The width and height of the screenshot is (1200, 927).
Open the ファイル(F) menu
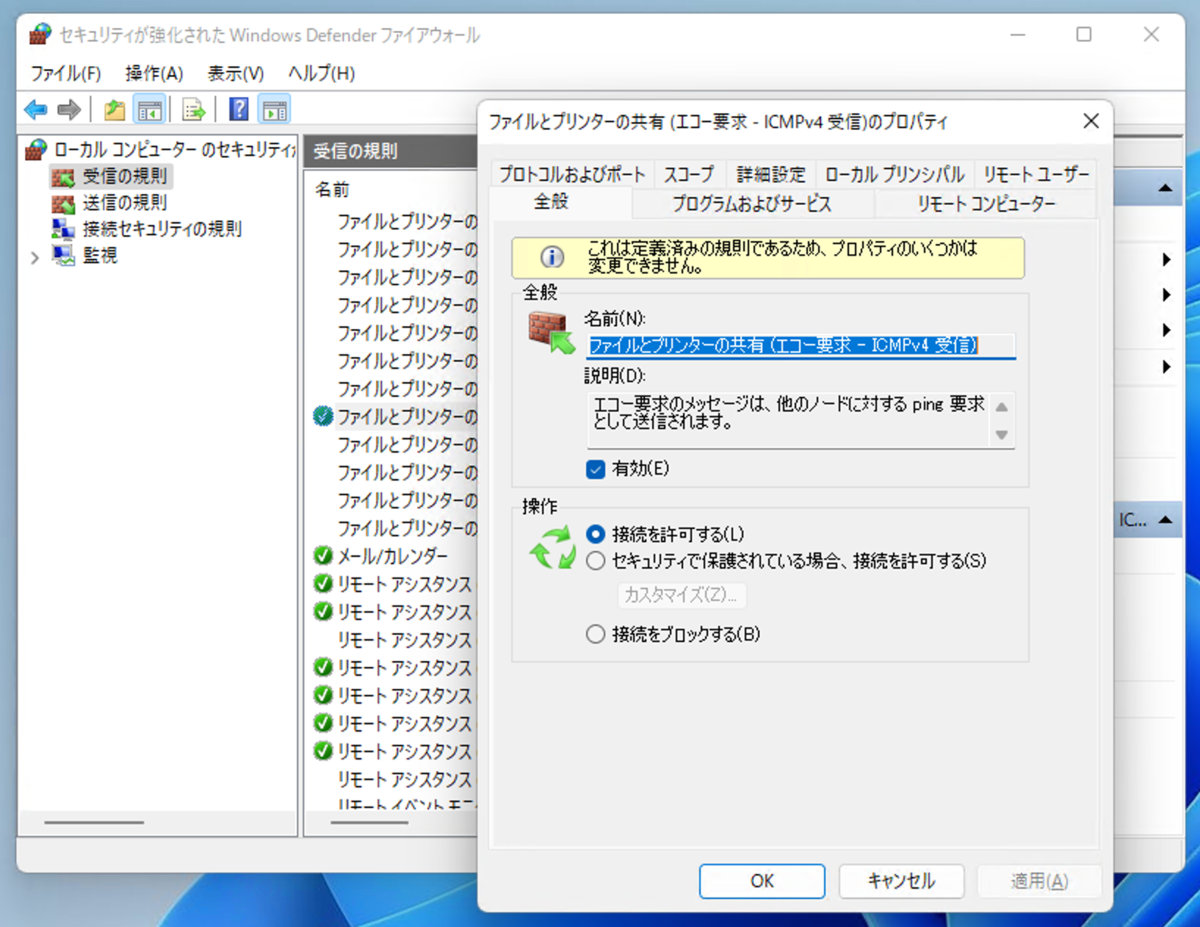pos(66,73)
